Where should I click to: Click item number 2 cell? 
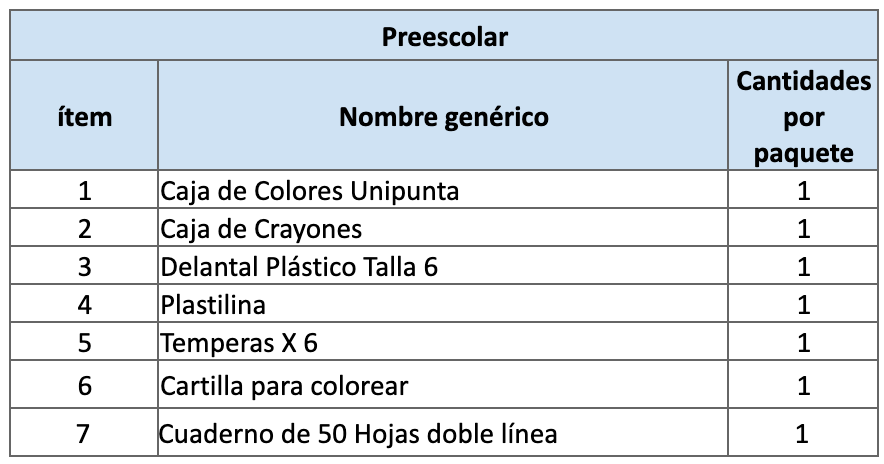tap(84, 229)
